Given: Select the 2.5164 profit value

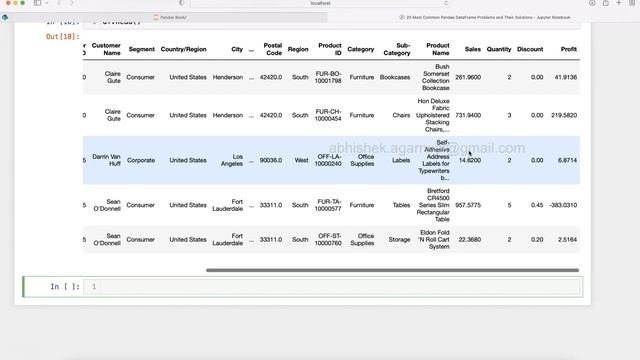Looking at the screenshot, I should [567, 239].
